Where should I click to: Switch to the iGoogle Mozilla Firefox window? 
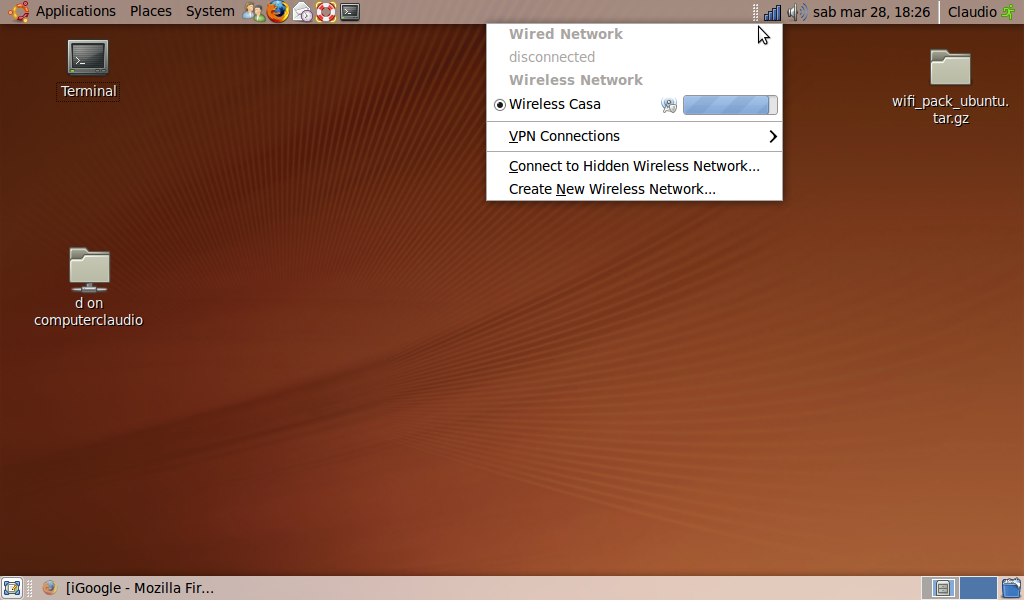click(129, 588)
